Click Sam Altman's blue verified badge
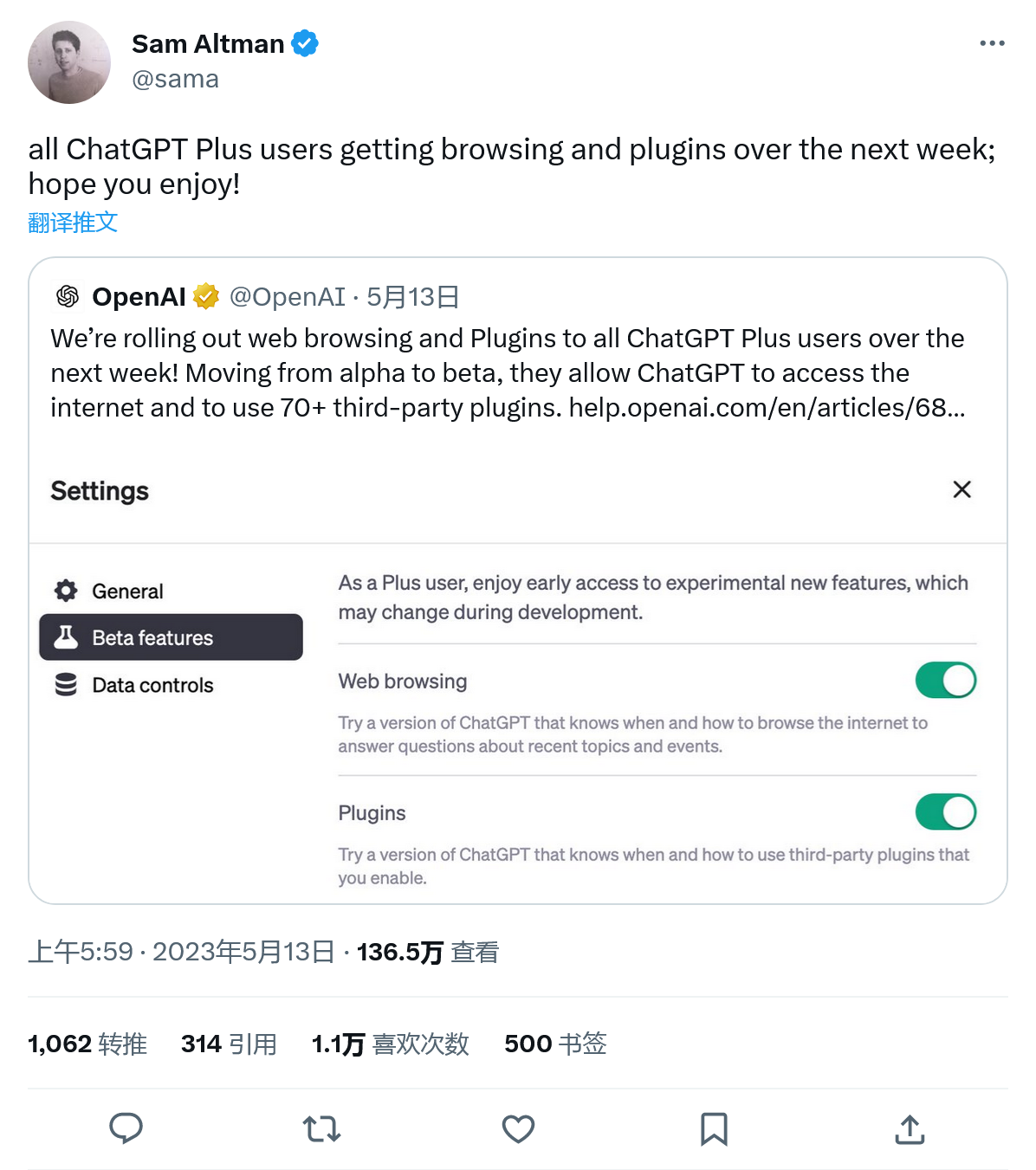This screenshot has width=1036, height=1170. [x=303, y=43]
